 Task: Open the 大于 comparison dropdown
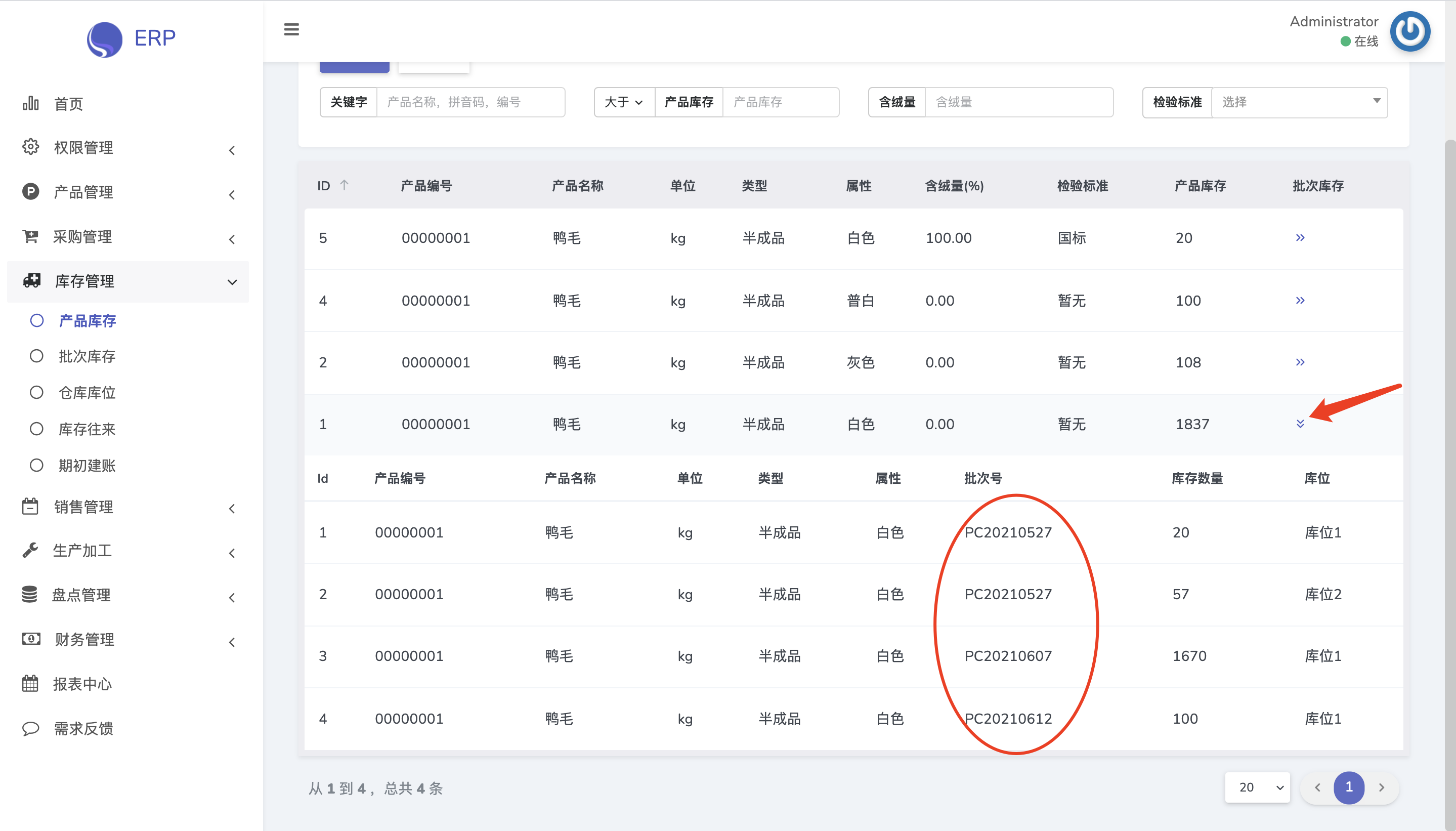tap(624, 102)
